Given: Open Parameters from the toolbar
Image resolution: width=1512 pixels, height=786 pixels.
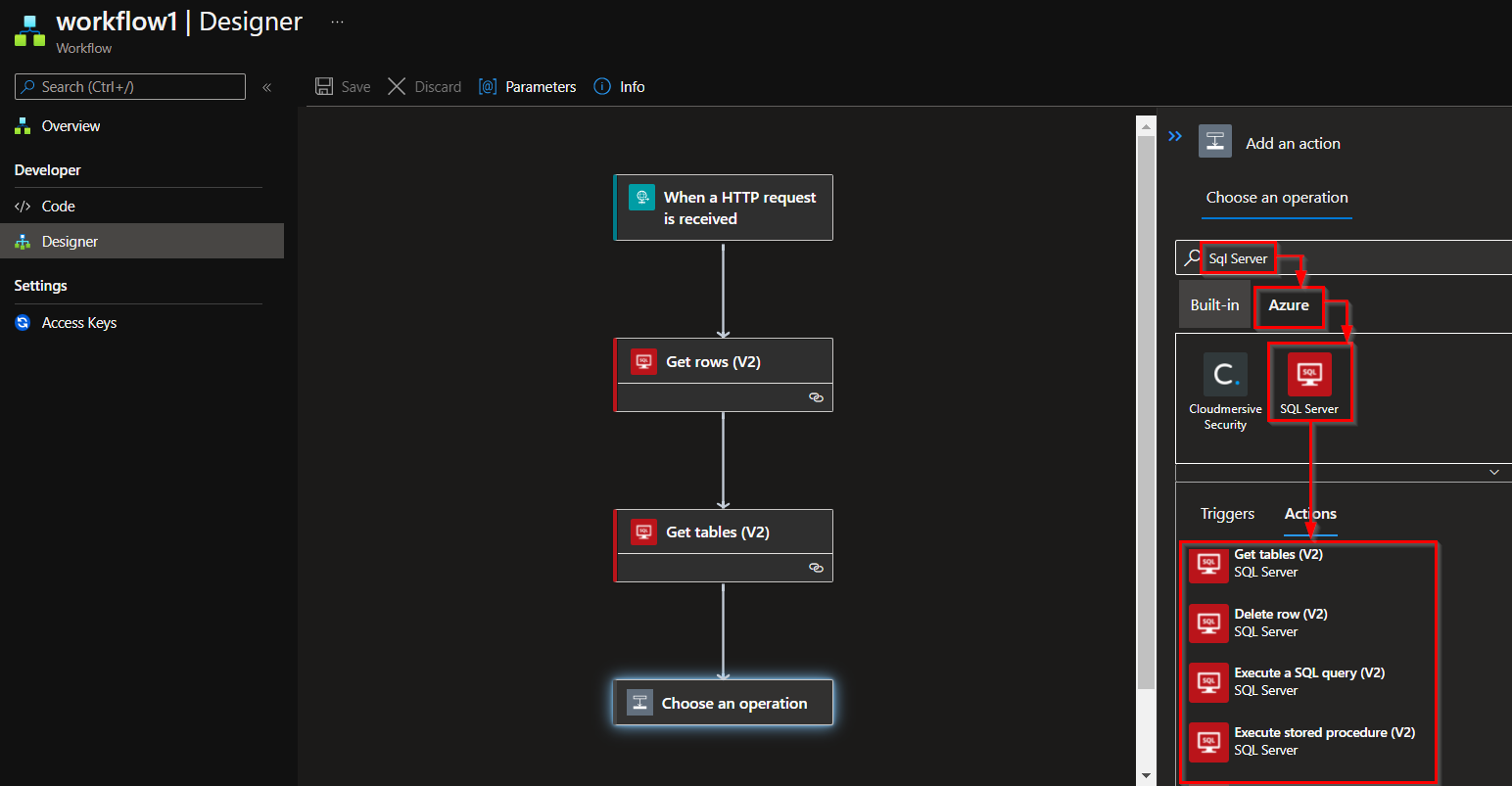Looking at the screenshot, I should pos(527,86).
